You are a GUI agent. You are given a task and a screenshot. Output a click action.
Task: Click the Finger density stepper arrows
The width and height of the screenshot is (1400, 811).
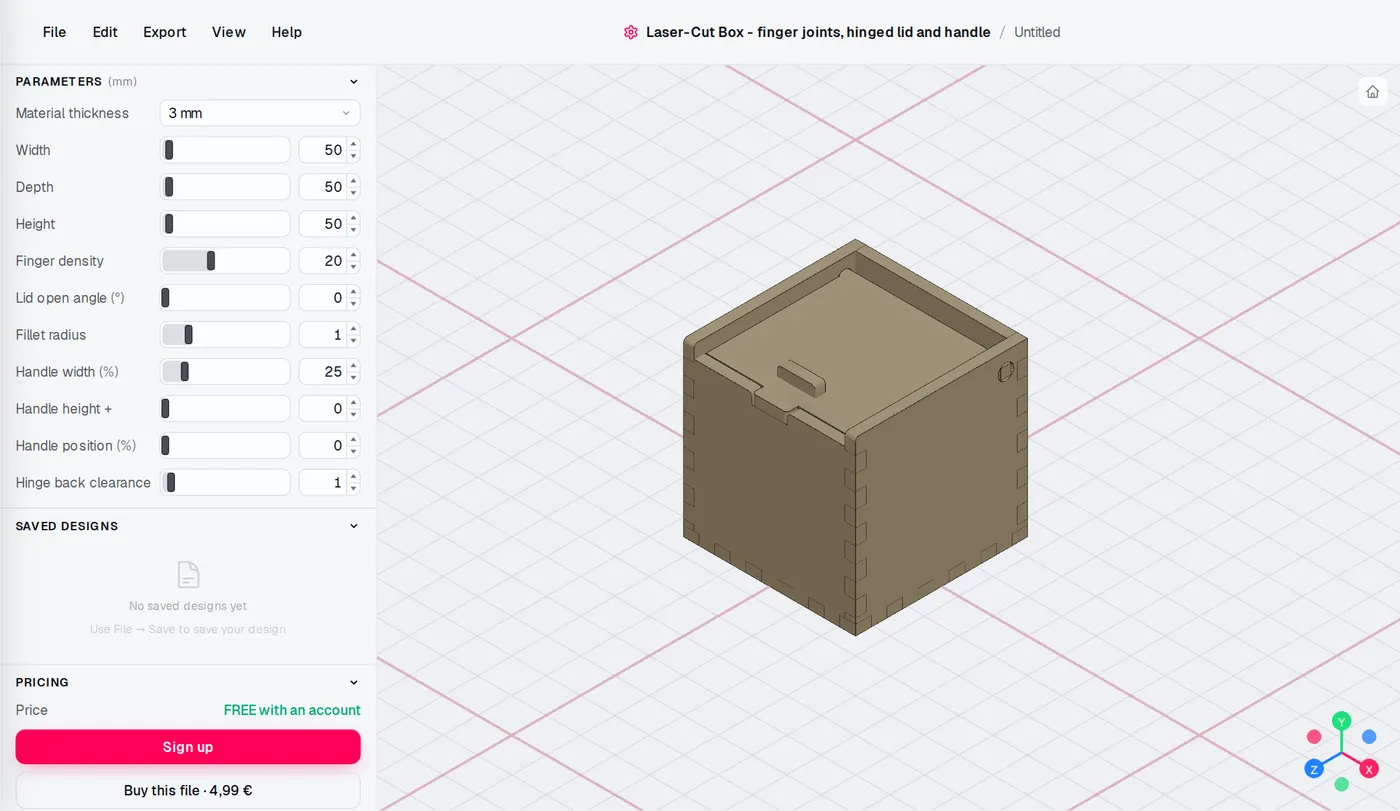tap(353, 261)
